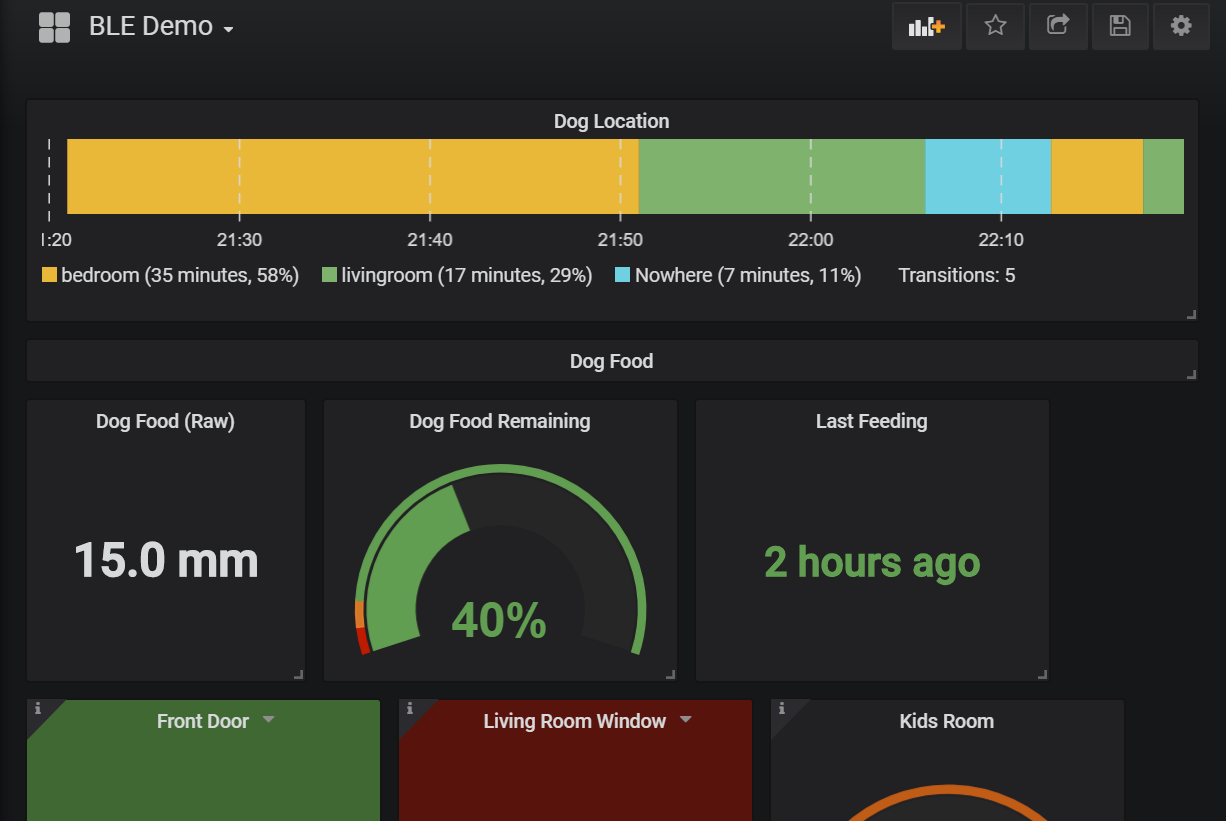The image size is (1226, 821).
Task: Click the Living Room Window info corner icon
Action: [x=410, y=709]
